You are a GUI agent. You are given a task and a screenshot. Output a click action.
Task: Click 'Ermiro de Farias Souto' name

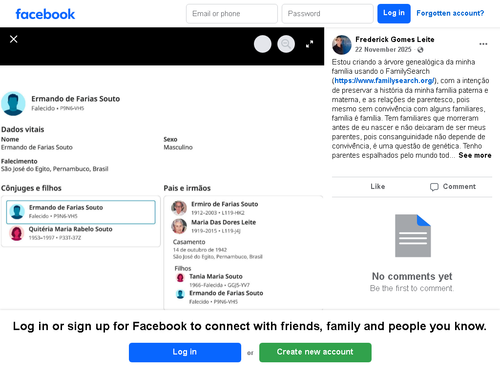pos(225,204)
